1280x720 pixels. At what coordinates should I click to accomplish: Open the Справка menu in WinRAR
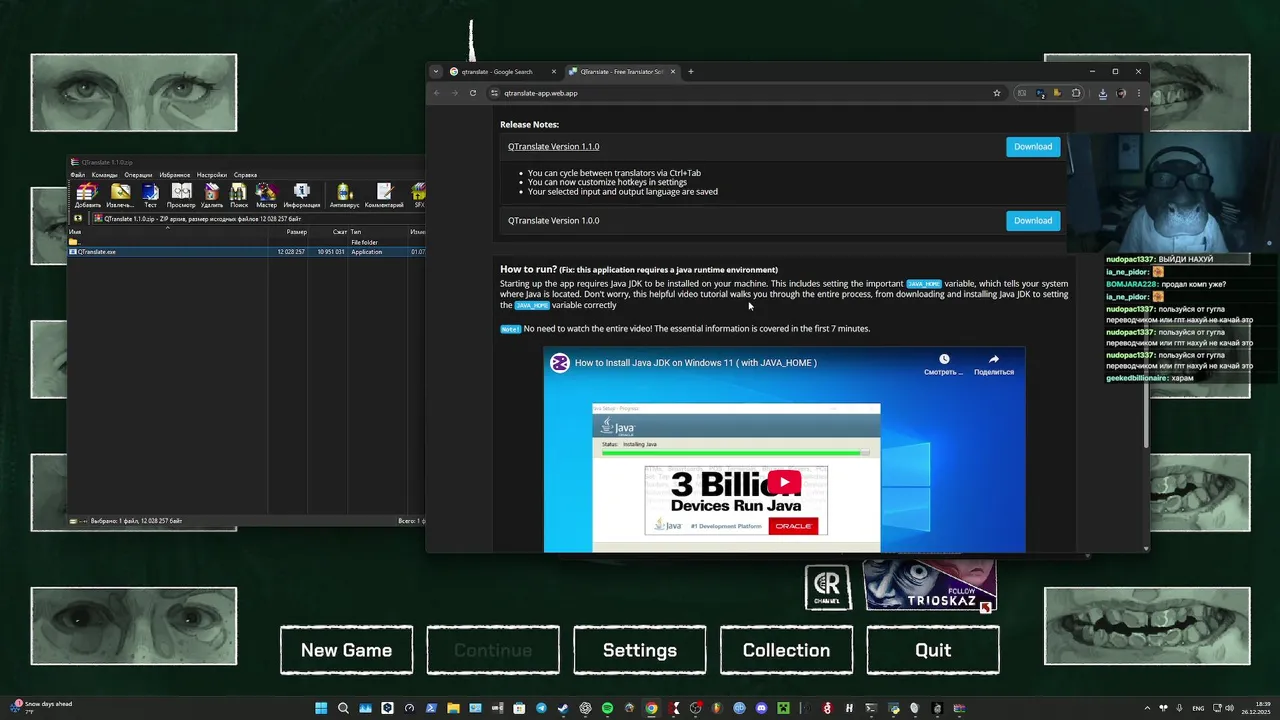pos(245,175)
